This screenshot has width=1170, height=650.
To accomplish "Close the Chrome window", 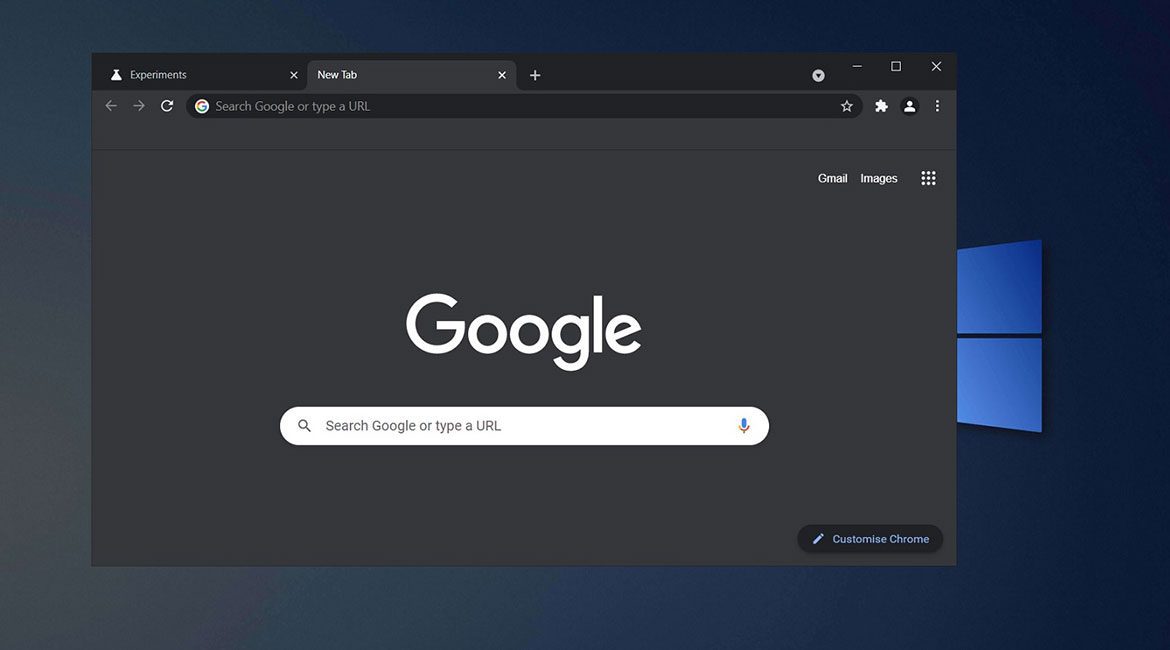I will (x=936, y=66).
